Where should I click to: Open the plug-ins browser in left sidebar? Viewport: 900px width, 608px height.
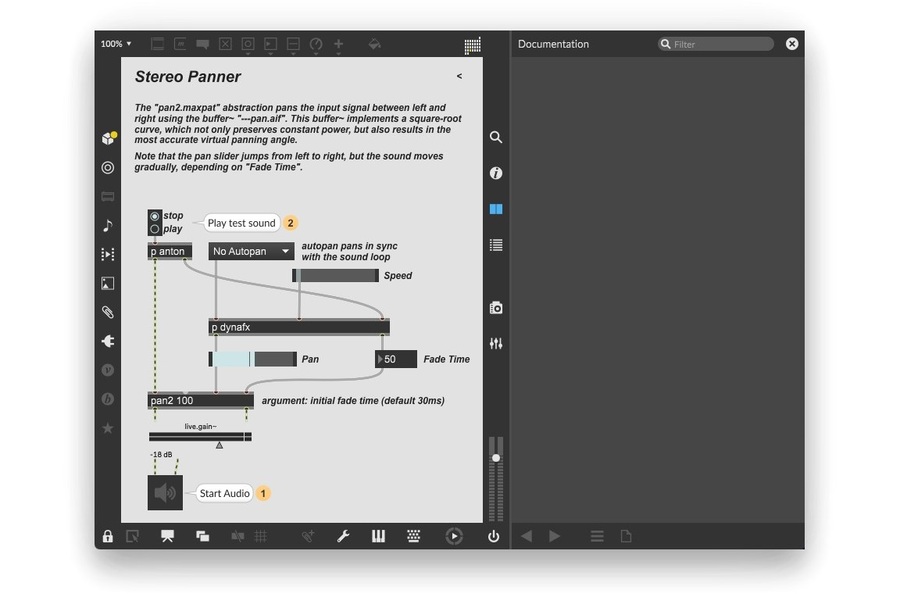tap(107, 341)
